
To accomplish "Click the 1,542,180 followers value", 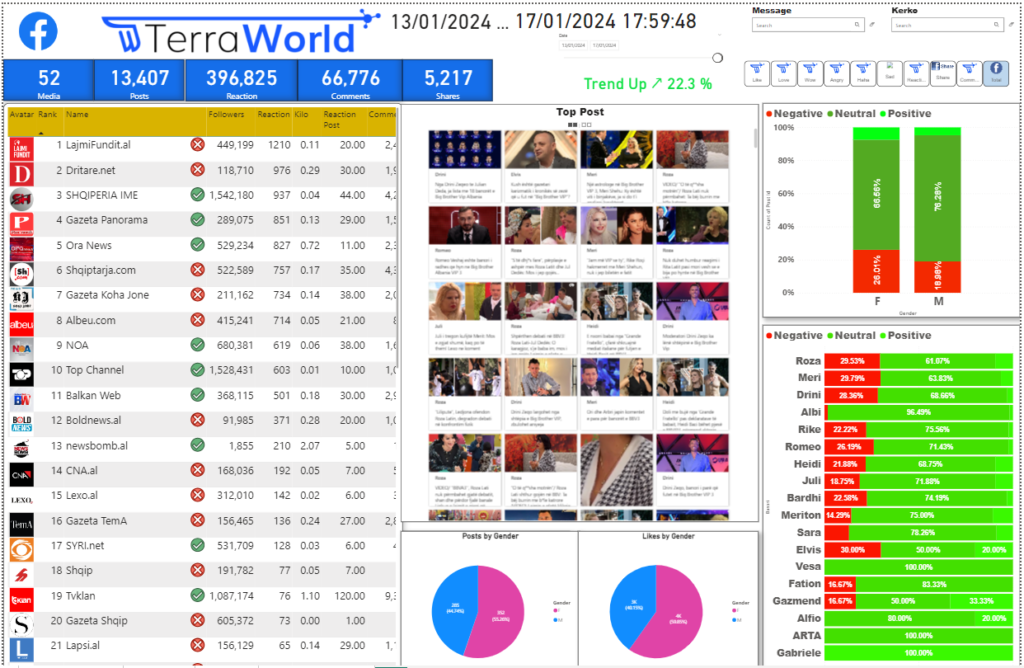I will coord(231,195).
